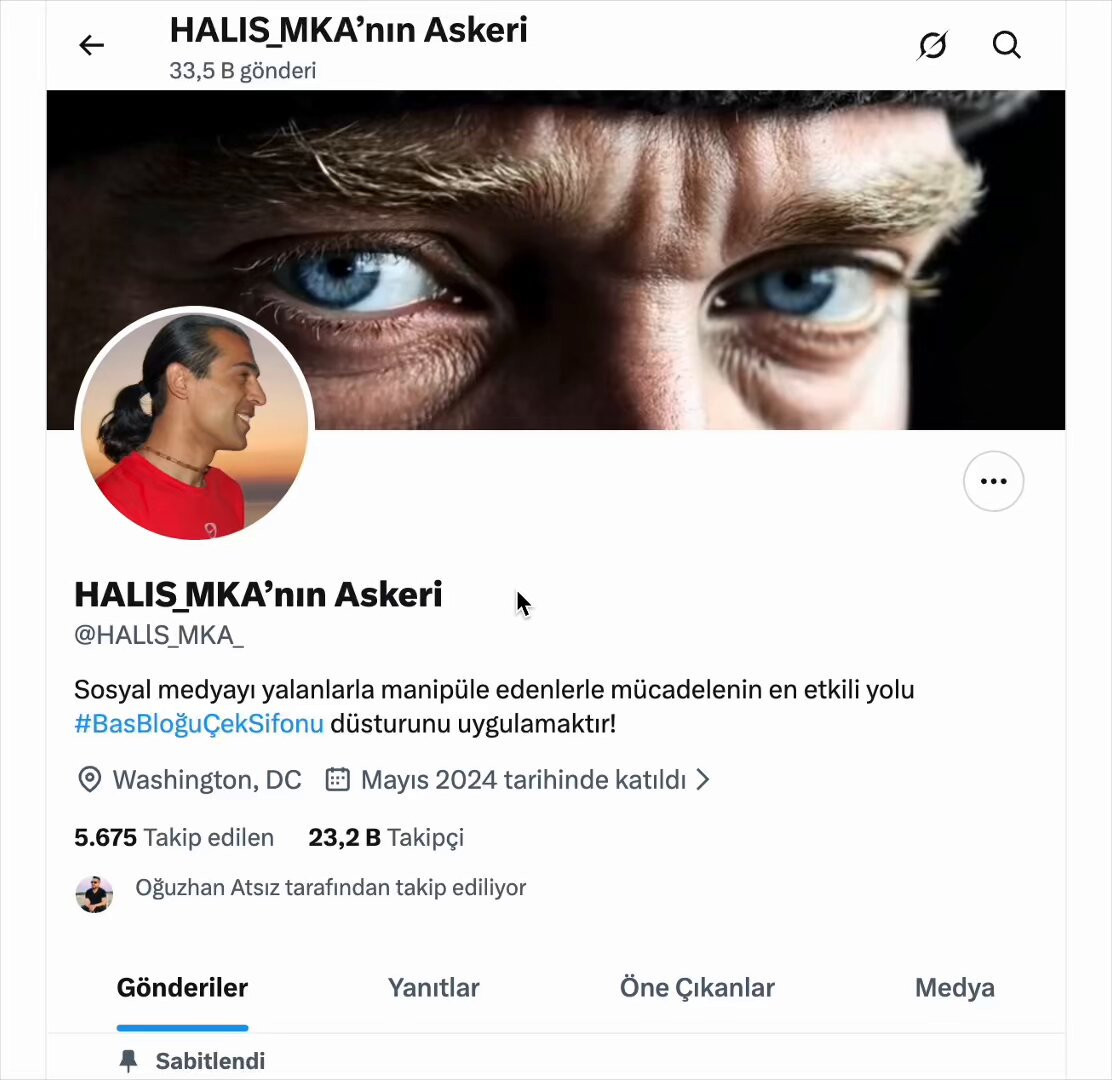Viewport: 1112px width, 1080px height.
Task: Click the pin icon next to Sabitlendi
Action: point(128,1061)
